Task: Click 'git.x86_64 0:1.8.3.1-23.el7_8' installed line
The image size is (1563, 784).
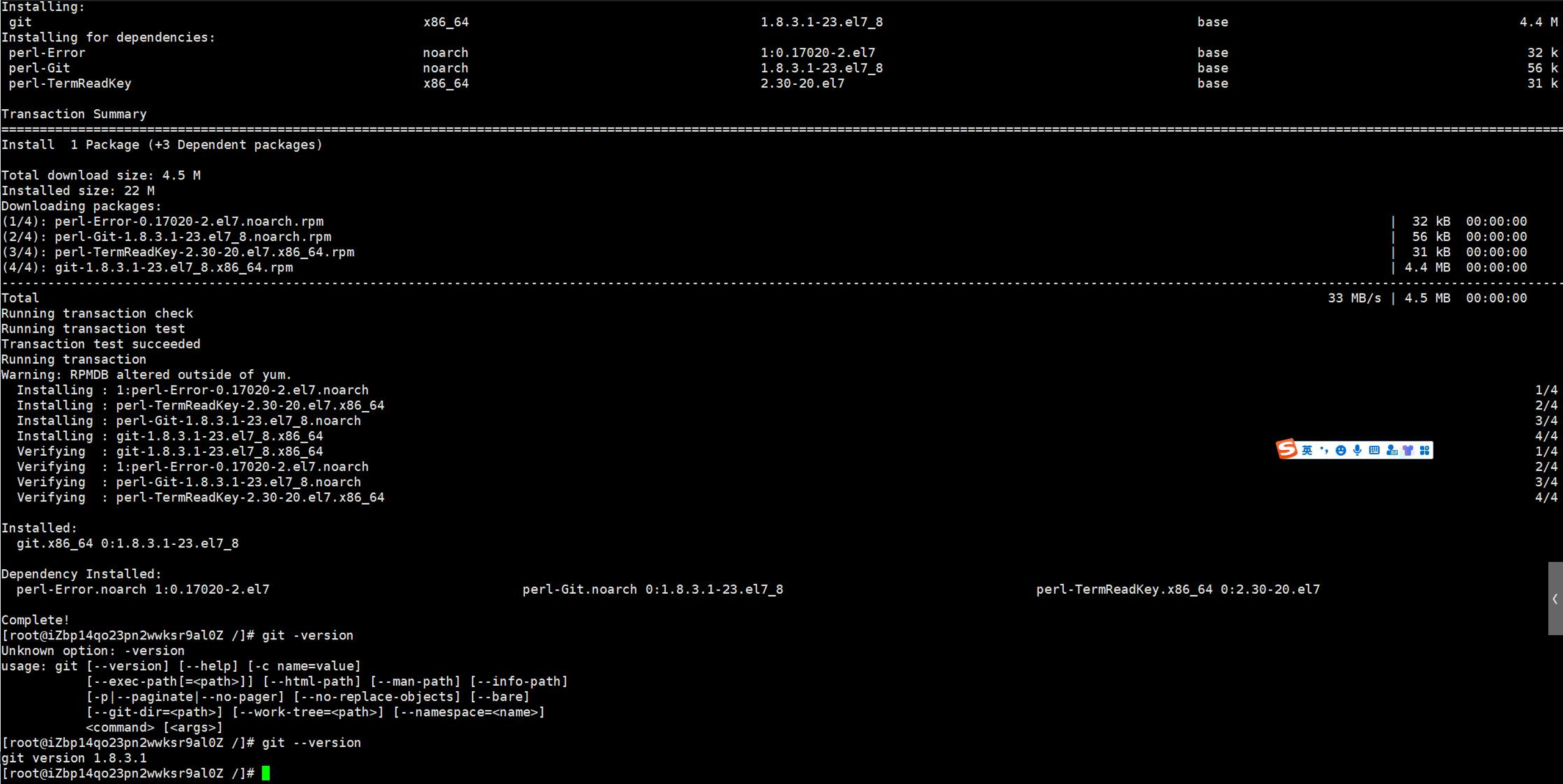Action: 128,543
